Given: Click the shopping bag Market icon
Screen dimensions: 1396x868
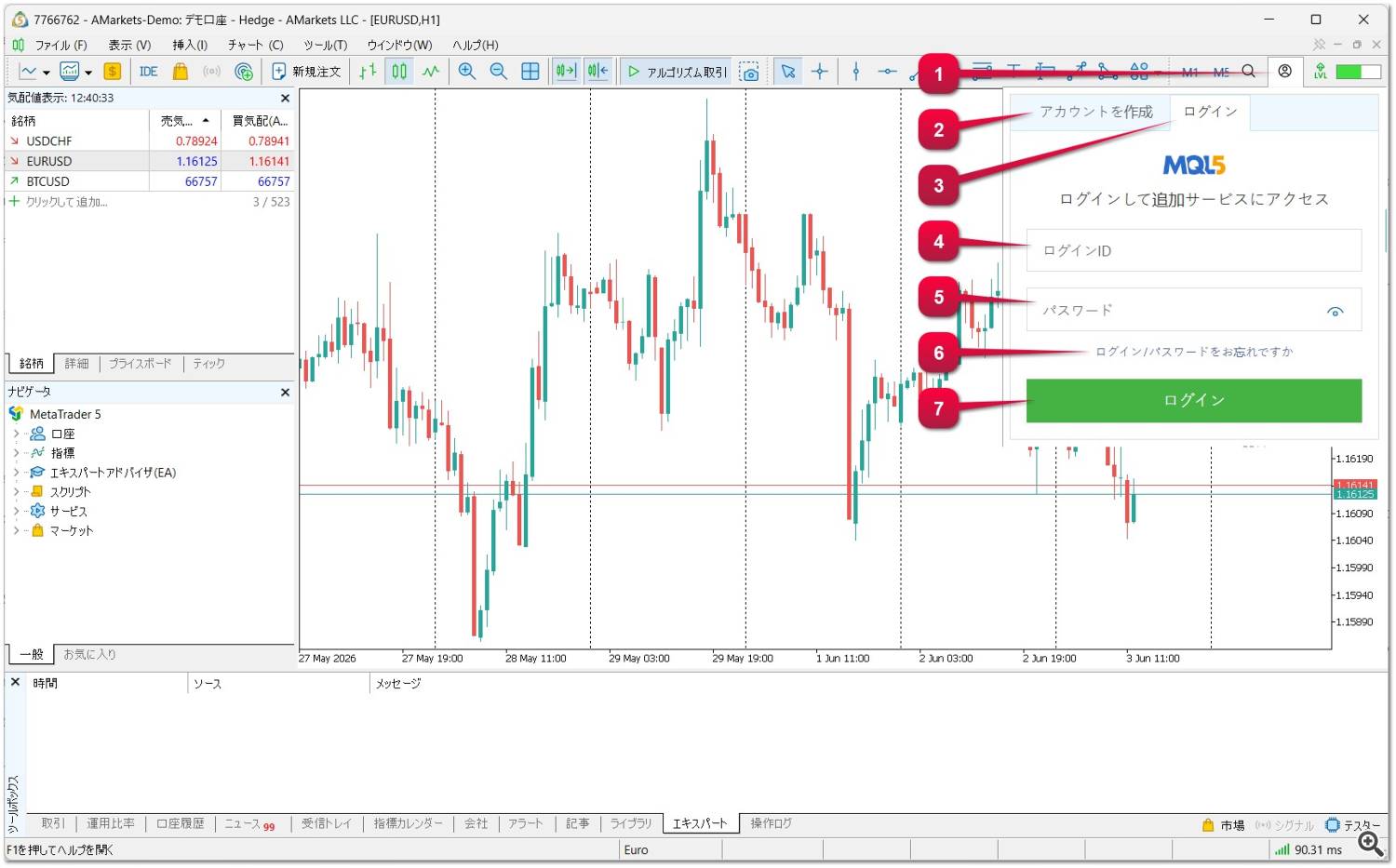Looking at the screenshot, I should (x=181, y=72).
